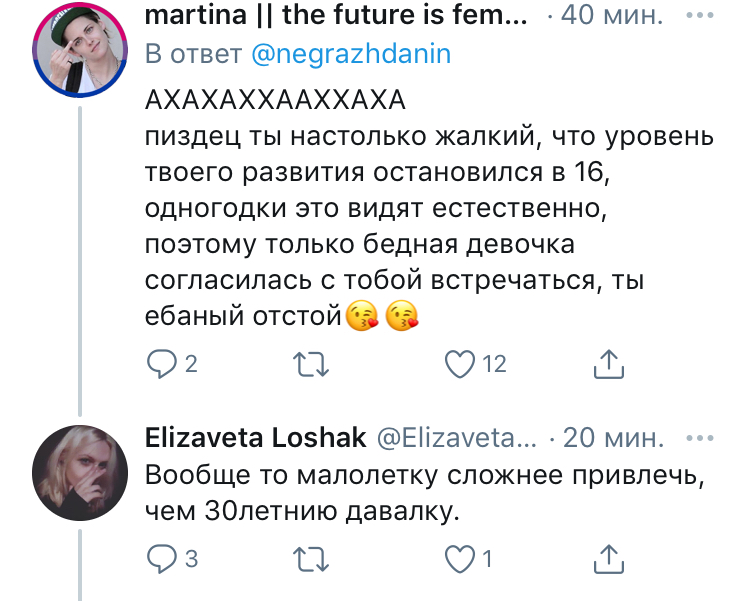Screen dimensions: 750x601
Task: Reply to martina's tweet
Action: pos(161,365)
